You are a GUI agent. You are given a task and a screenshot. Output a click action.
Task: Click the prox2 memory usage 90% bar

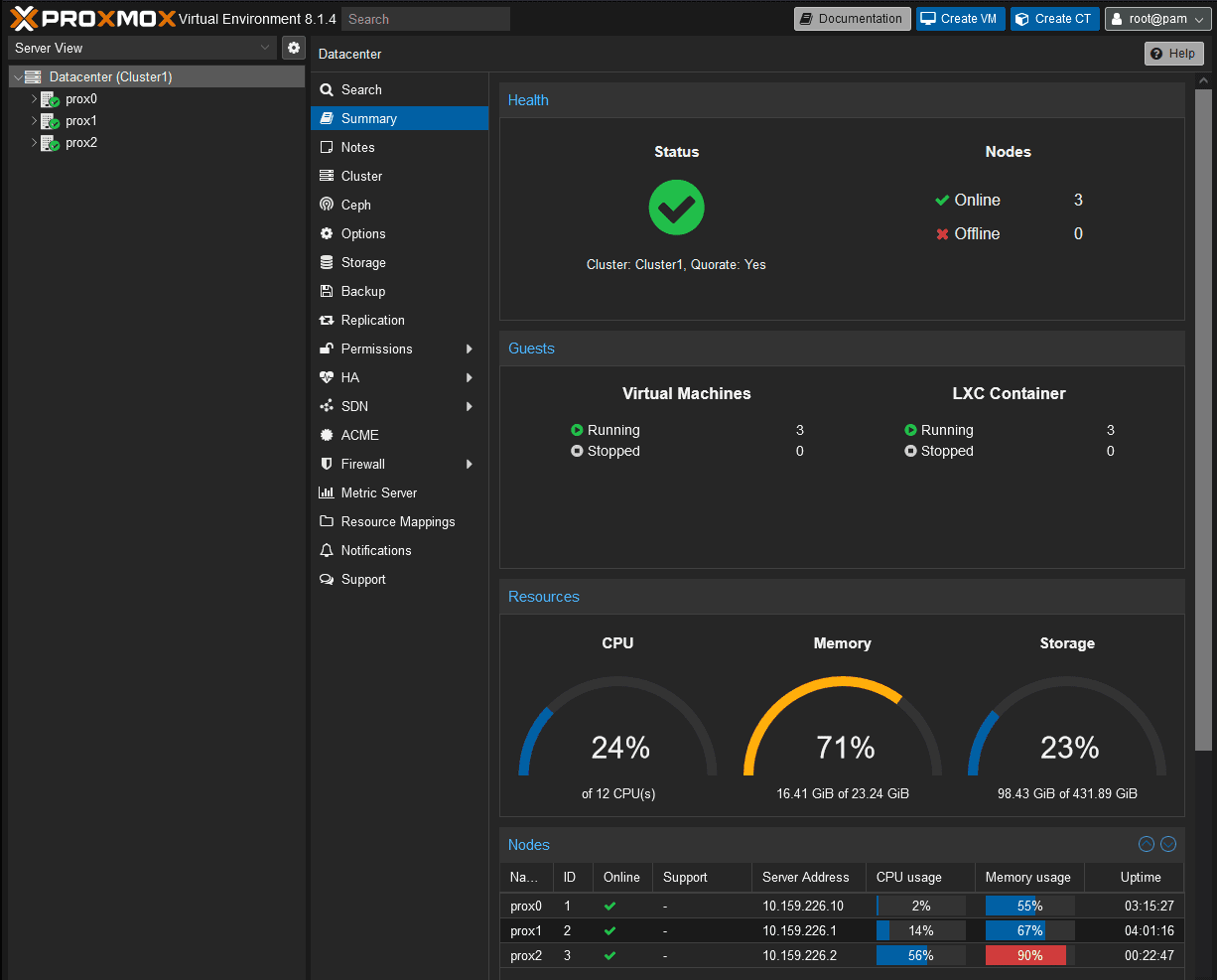(1029, 956)
